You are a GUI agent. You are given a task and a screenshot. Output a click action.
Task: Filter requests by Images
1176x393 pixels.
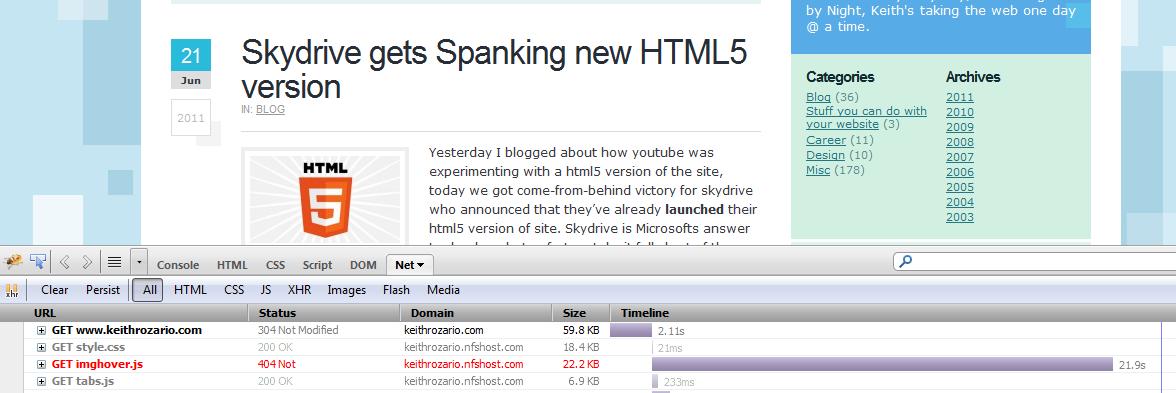tap(346, 290)
